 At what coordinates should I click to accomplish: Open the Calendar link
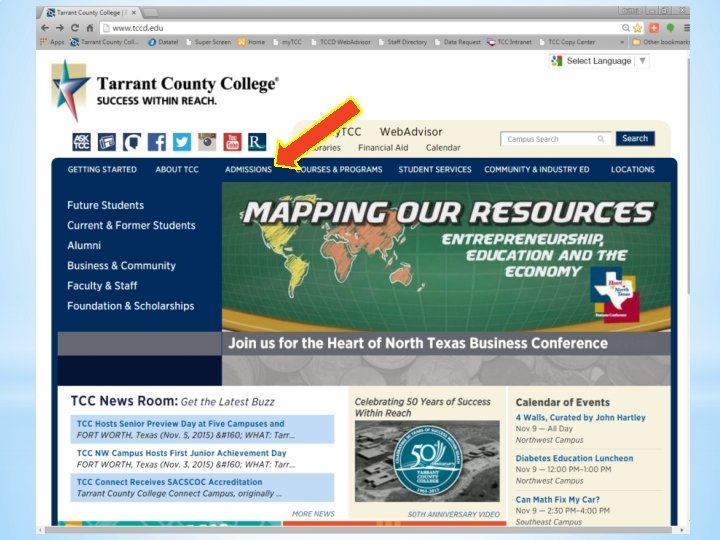tap(443, 148)
